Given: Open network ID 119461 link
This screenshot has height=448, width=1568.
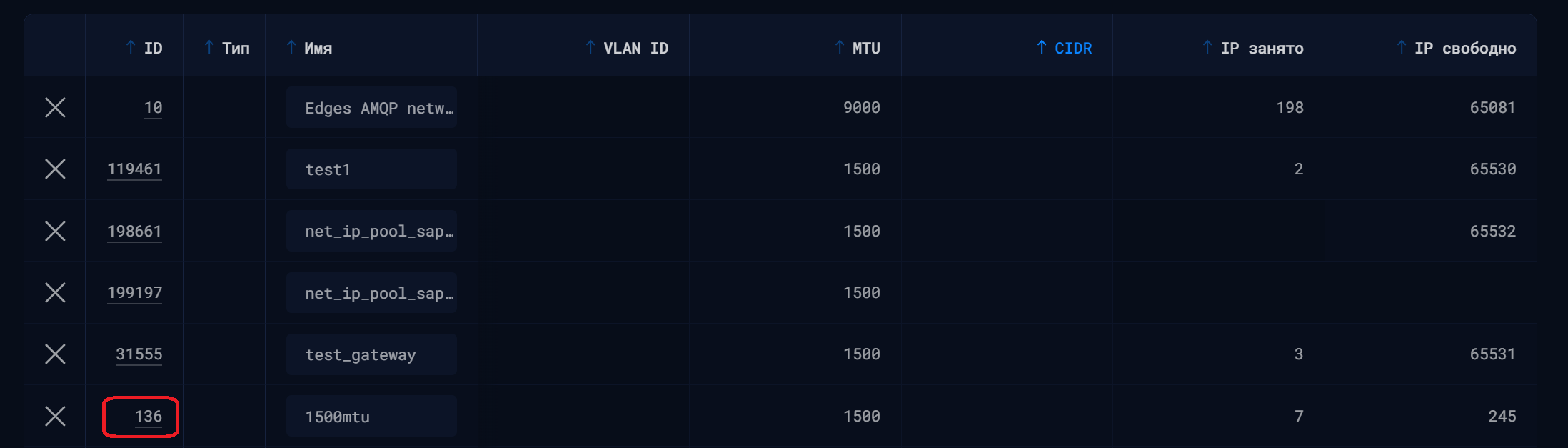Looking at the screenshot, I should [134, 169].
